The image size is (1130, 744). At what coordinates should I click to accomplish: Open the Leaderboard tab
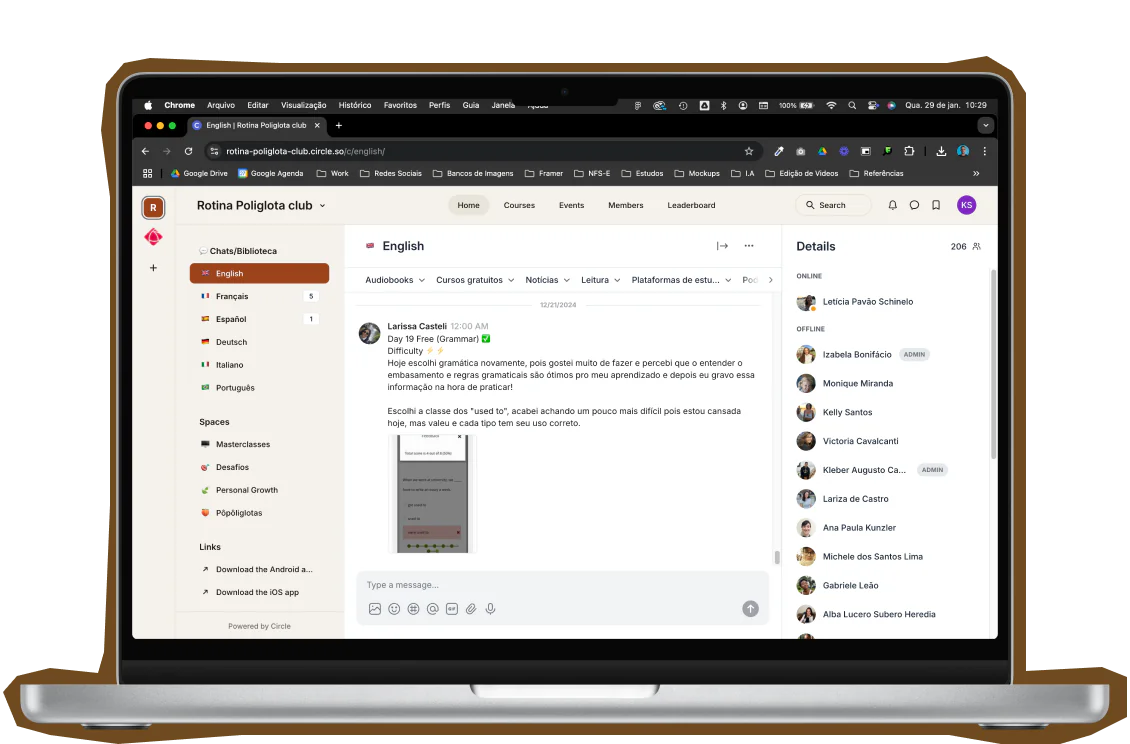click(x=691, y=205)
